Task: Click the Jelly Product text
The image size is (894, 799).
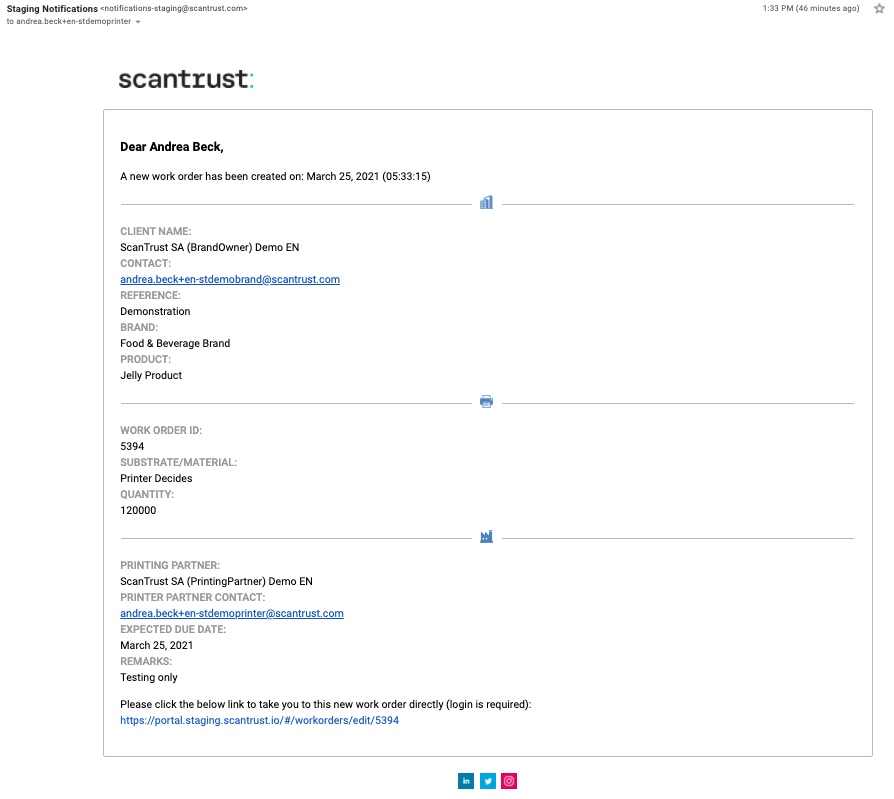Action: point(151,376)
